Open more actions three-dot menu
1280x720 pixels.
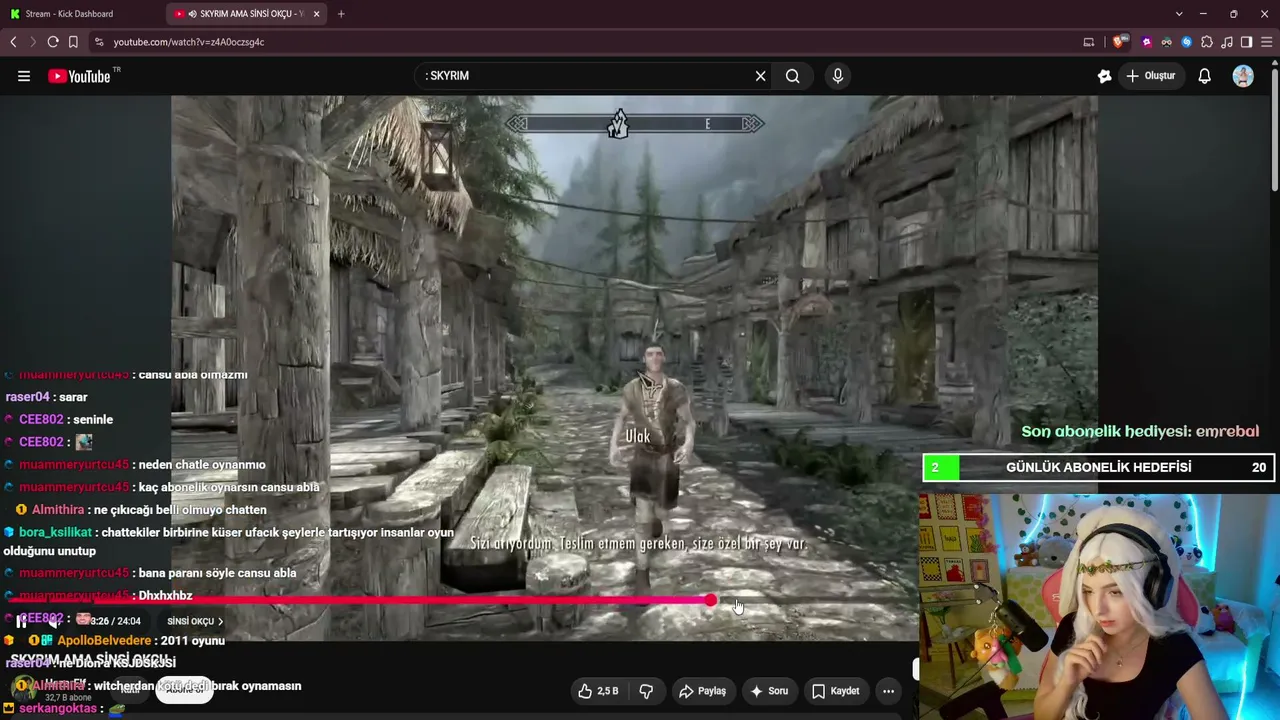(x=888, y=691)
